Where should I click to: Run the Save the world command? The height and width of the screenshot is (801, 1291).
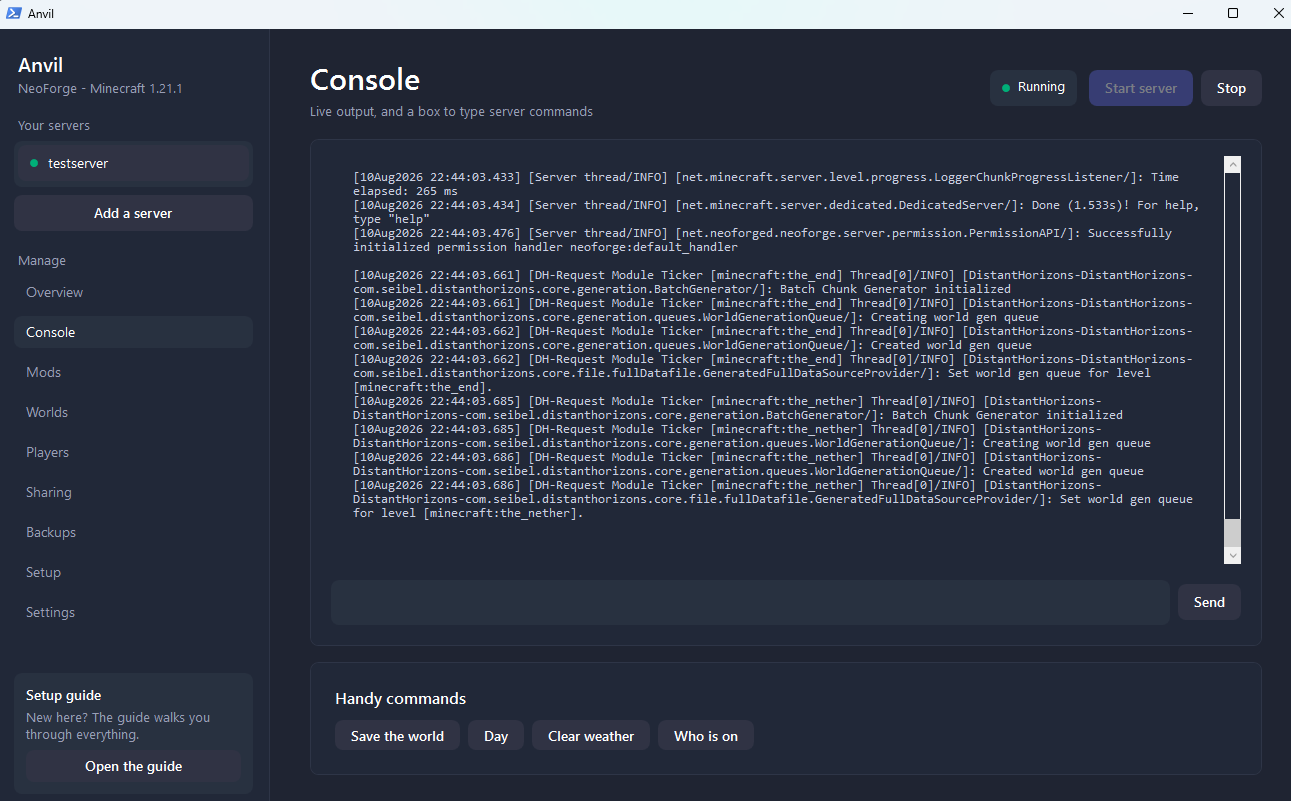(397, 736)
